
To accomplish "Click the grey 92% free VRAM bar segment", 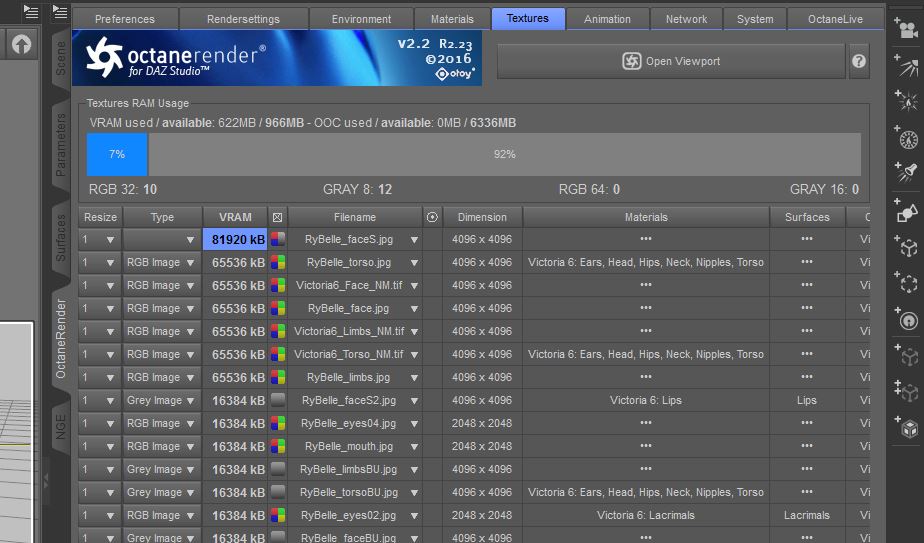I will (x=504, y=154).
